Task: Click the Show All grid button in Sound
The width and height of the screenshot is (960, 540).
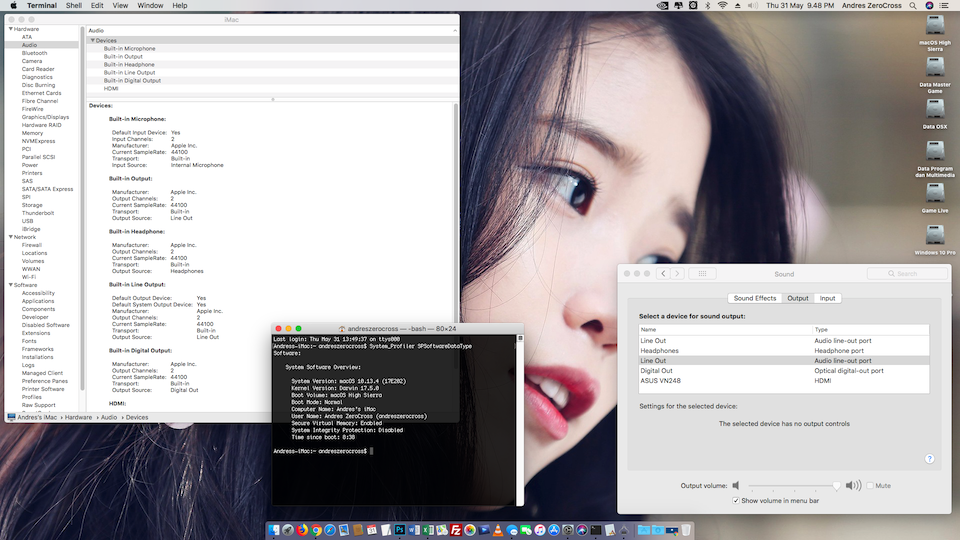Action: (702, 273)
